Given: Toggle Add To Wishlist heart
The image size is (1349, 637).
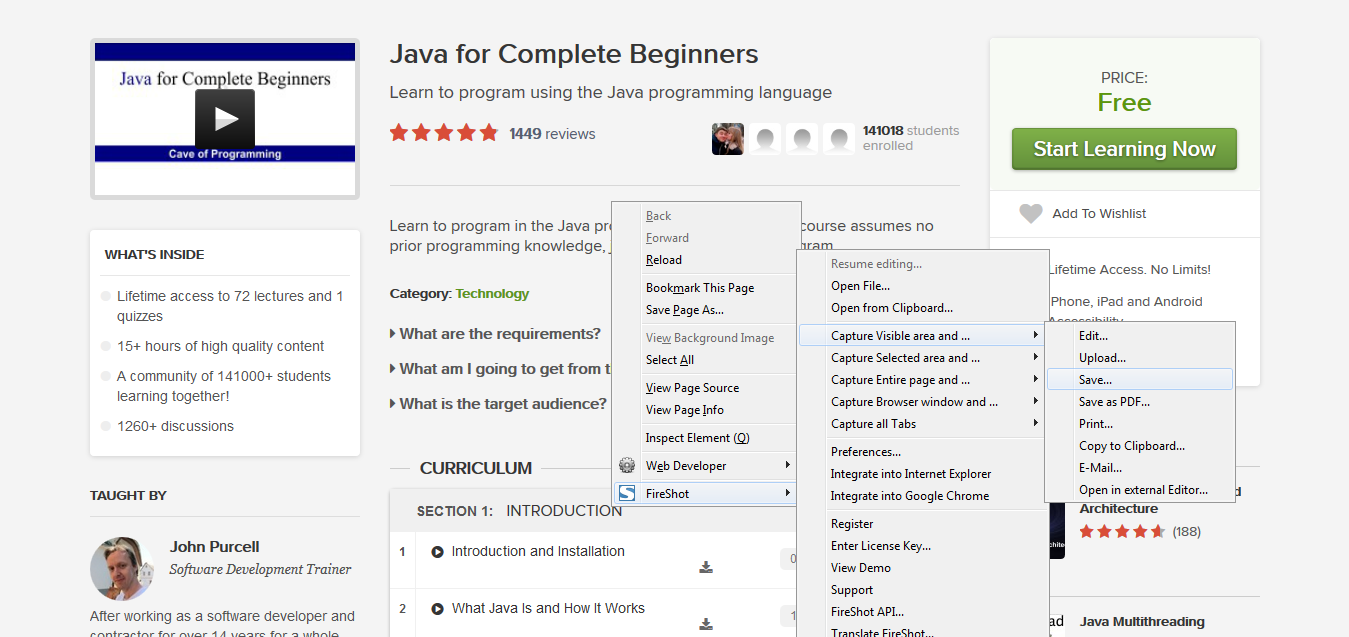Looking at the screenshot, I should point(1031,213).
